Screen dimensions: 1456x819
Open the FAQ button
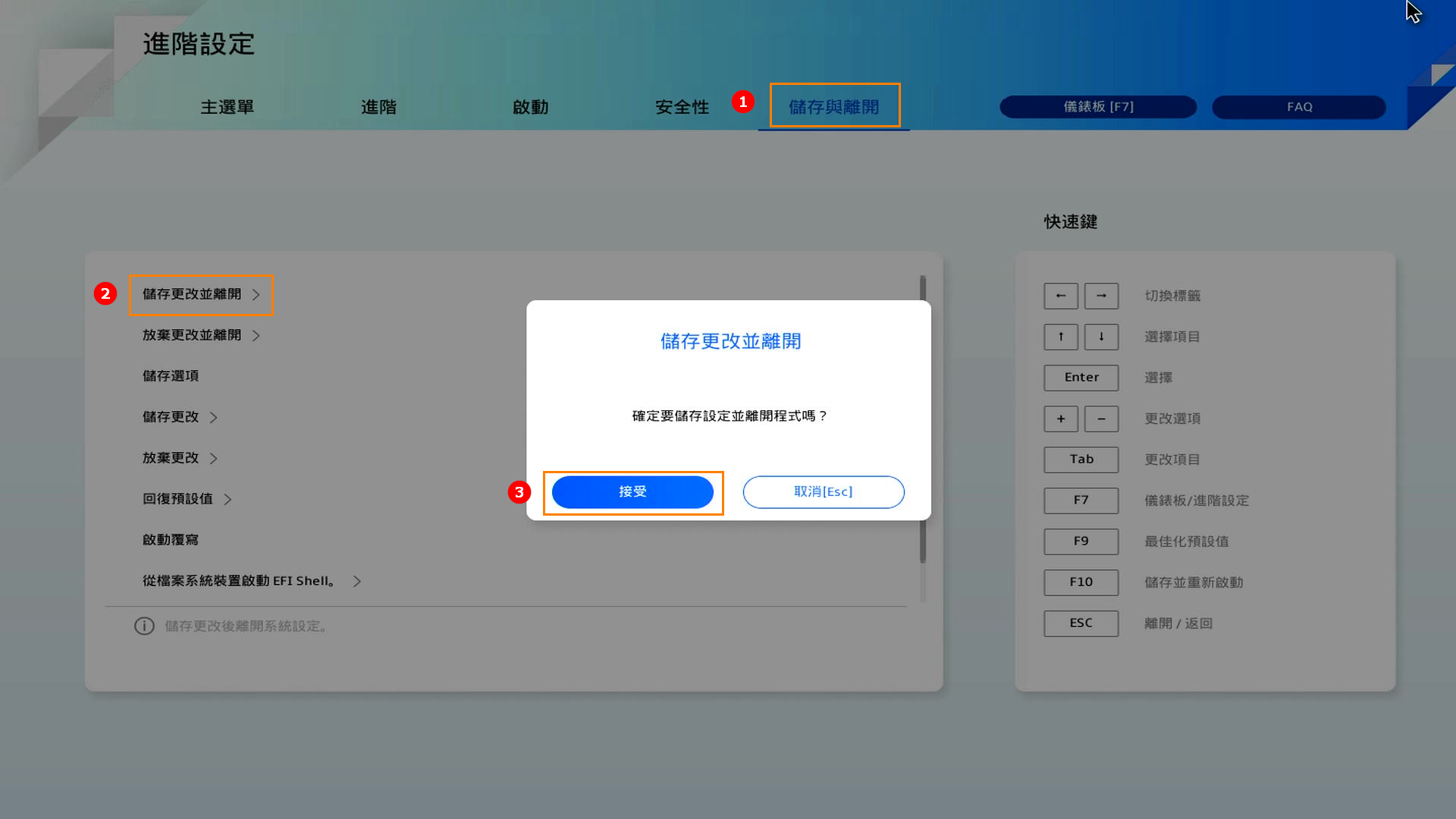click(1298, 107)
